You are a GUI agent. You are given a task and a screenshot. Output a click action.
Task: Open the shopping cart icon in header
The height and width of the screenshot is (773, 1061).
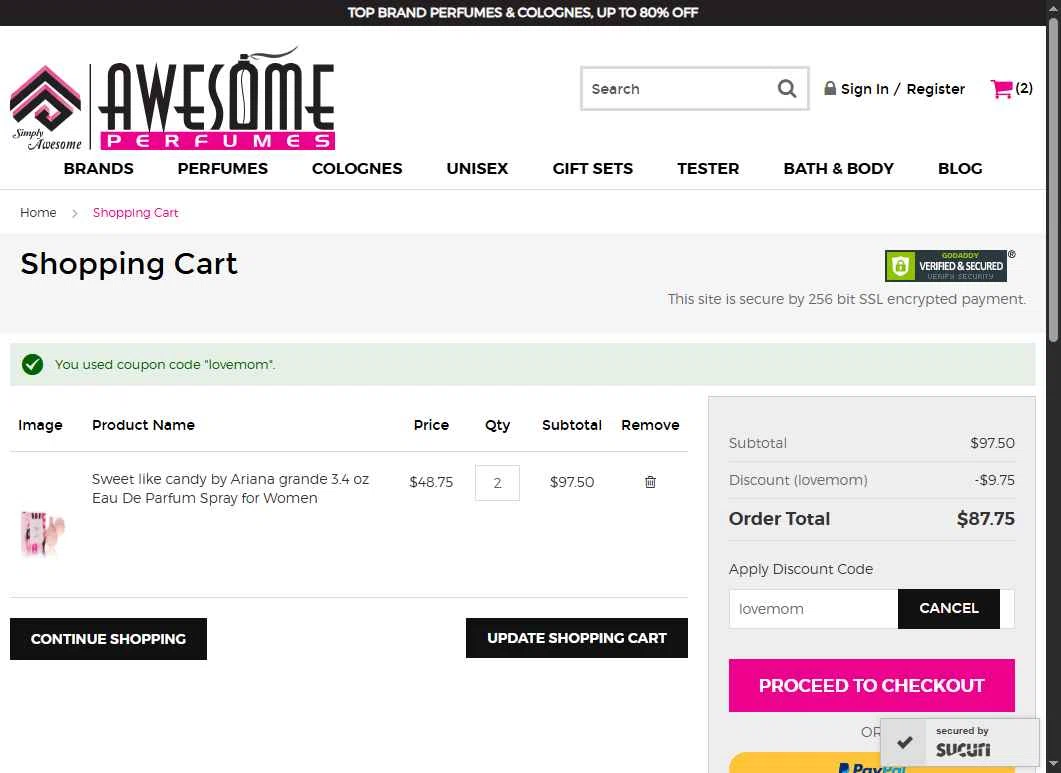(x=1001, y=89)
